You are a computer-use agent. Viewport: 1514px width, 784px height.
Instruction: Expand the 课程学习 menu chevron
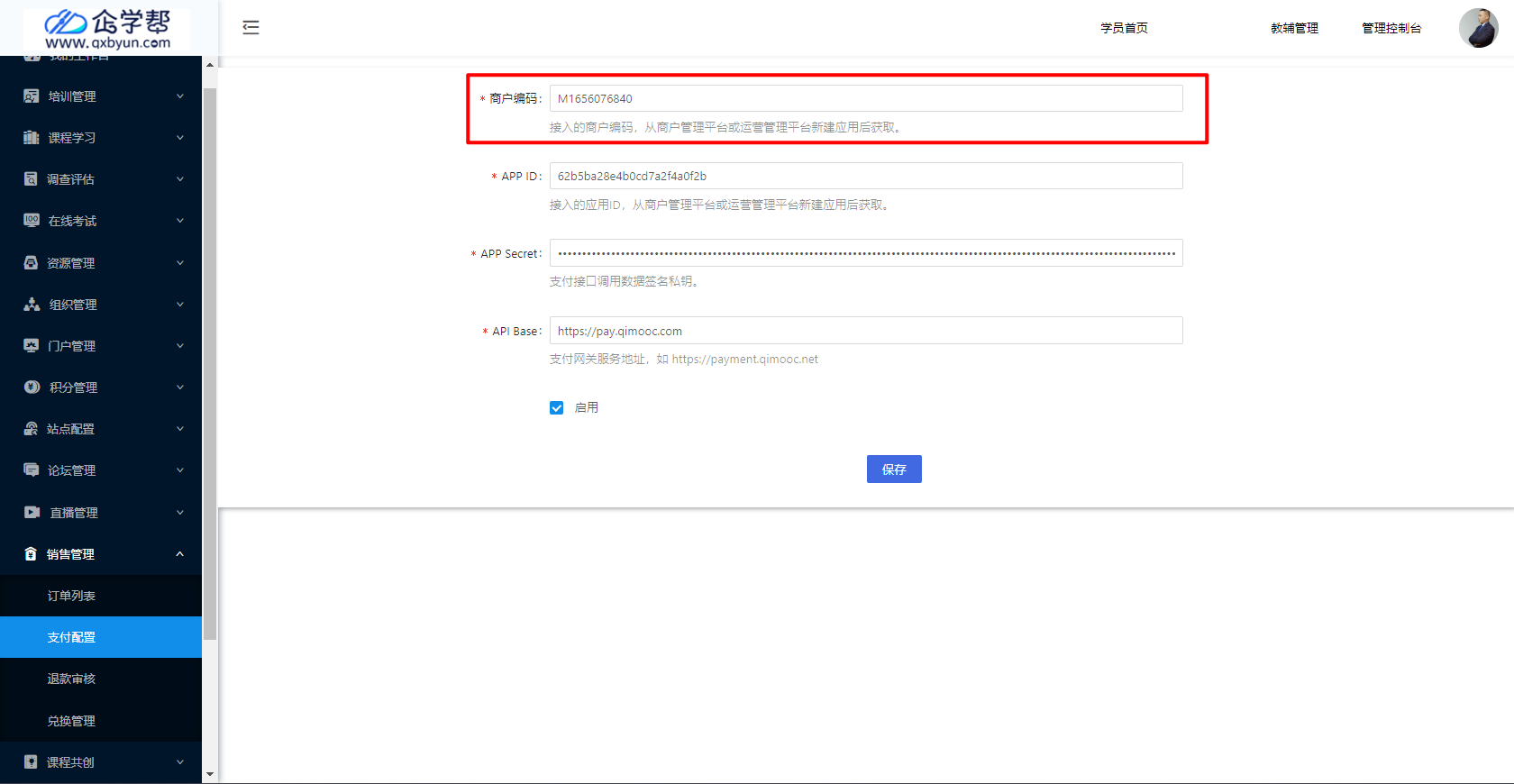click(180, 138)
